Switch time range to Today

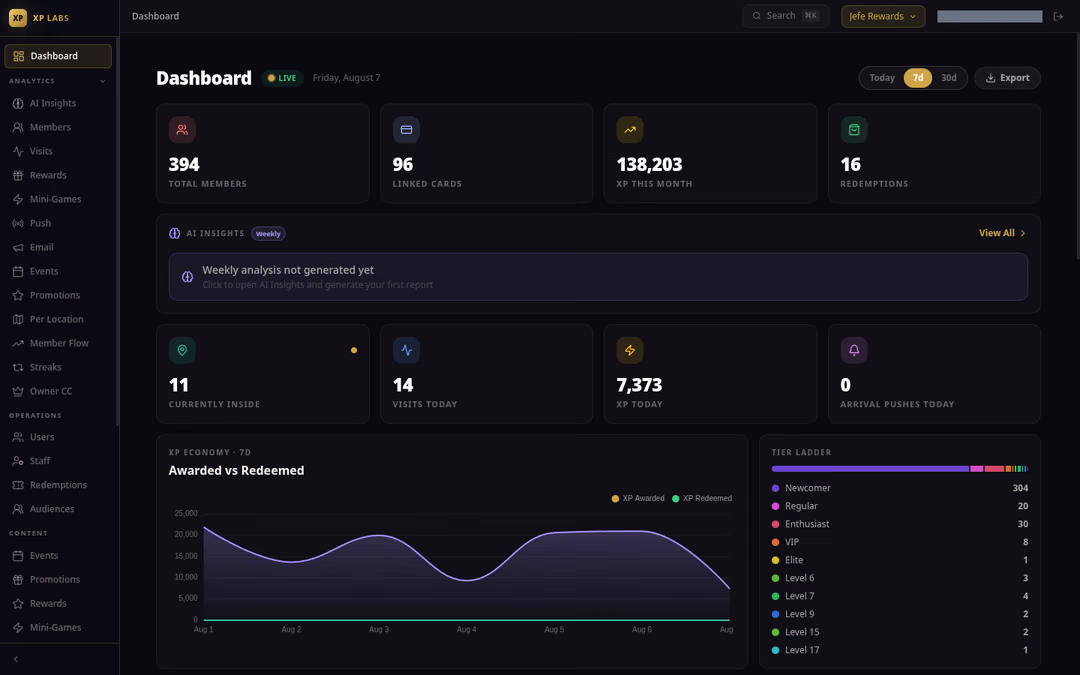(882, 78)
